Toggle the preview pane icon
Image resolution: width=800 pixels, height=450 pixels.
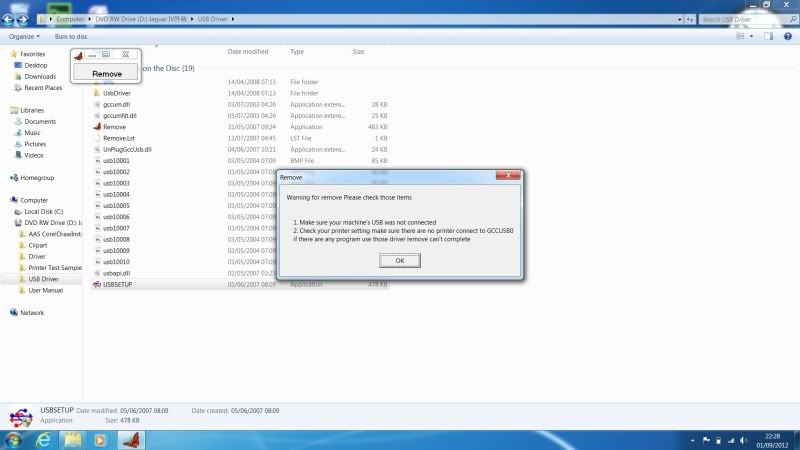768,36
